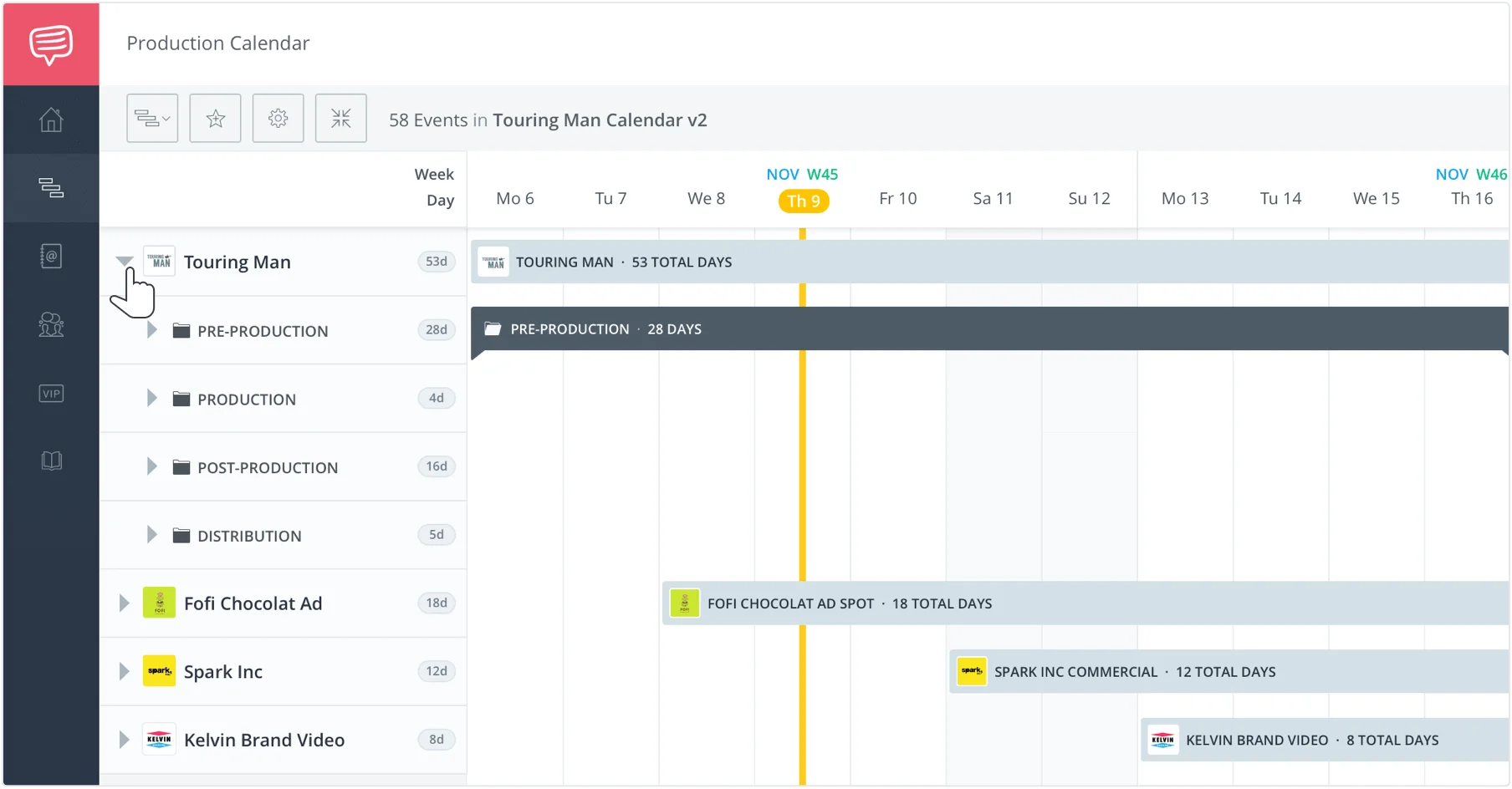
Task: Select the Touring Man row label
Action: [x=238, y=262]
